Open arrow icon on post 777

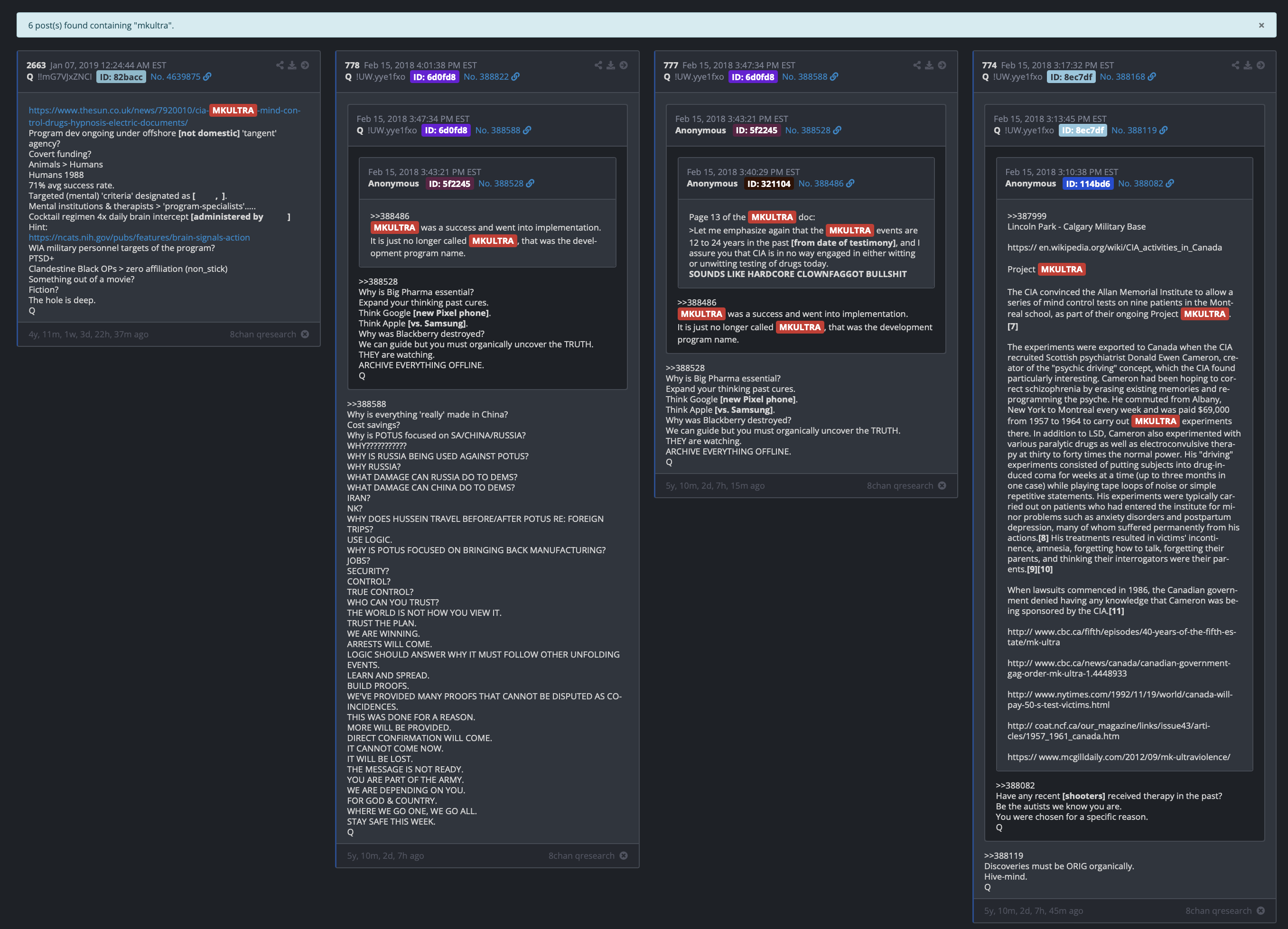(942, 65)
